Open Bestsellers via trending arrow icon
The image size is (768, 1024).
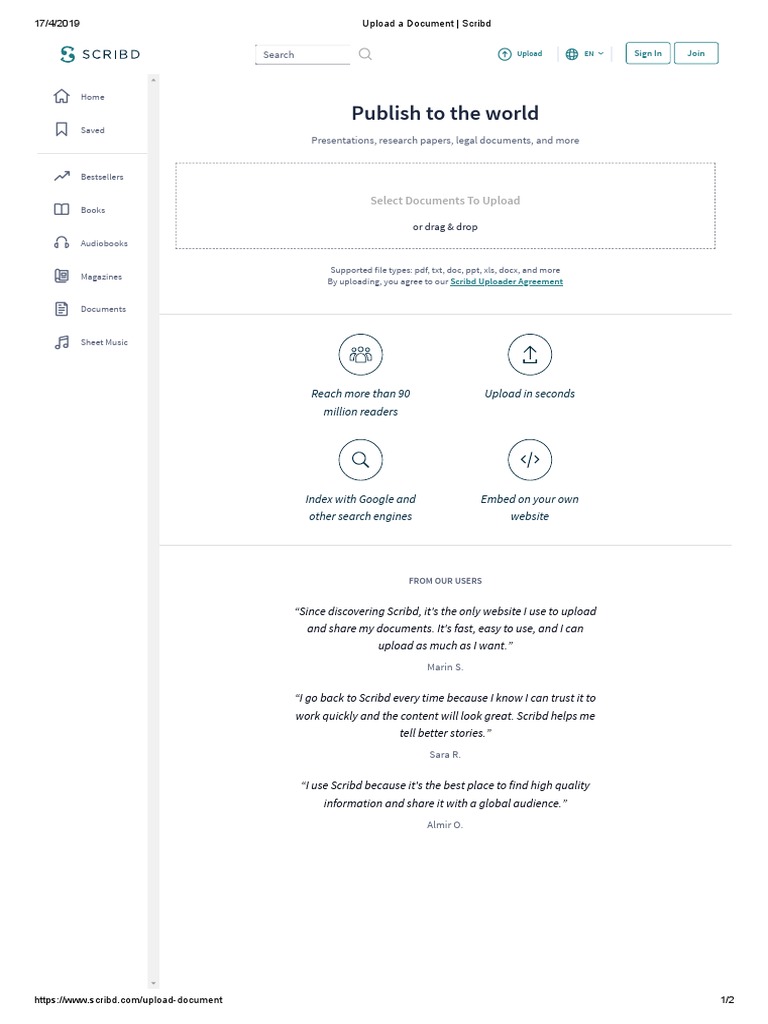[x=61, y=177]
